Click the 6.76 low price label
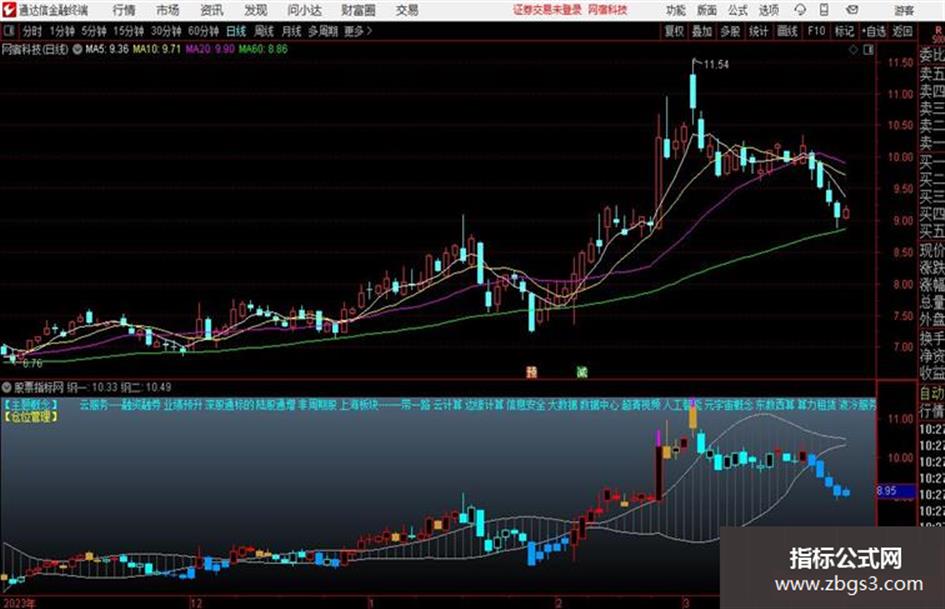945x609 pixels. [x=32, y=364]
